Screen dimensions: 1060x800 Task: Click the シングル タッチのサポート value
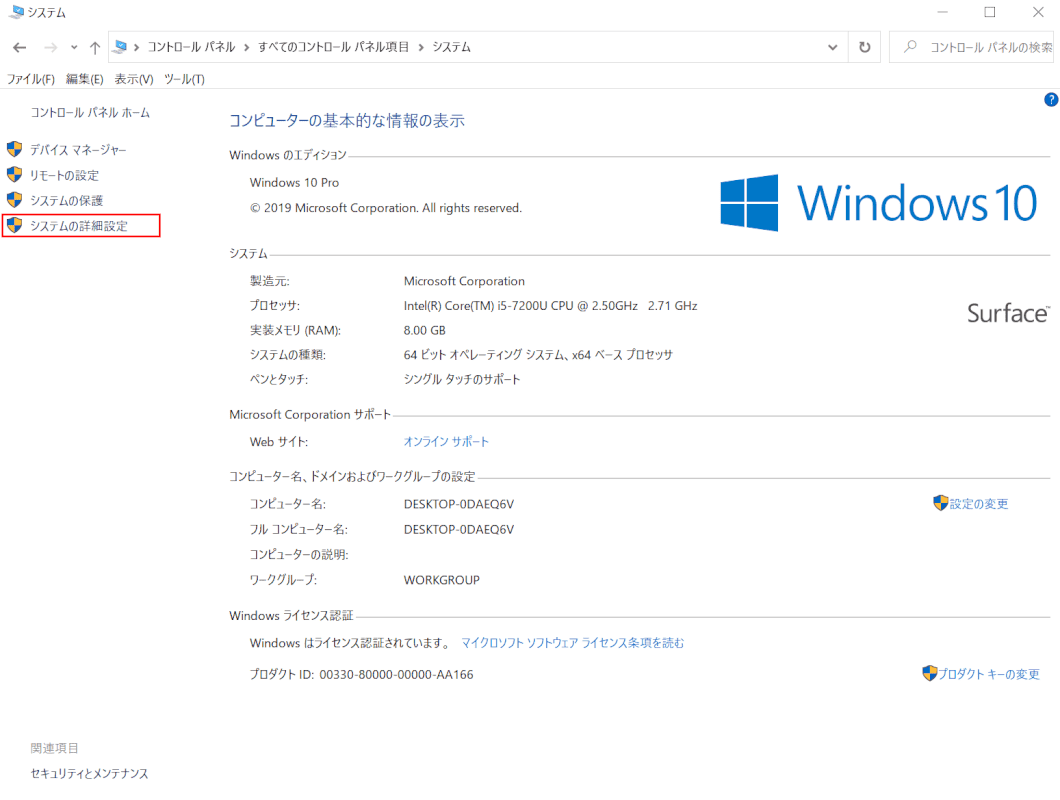[462, 379]
